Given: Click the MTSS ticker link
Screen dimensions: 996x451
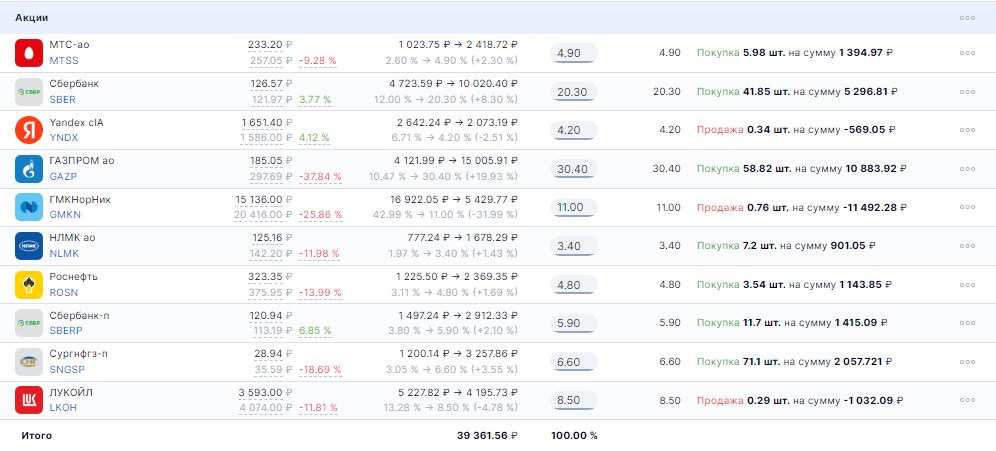Looking at the screenshot, I should coord(63,61).
